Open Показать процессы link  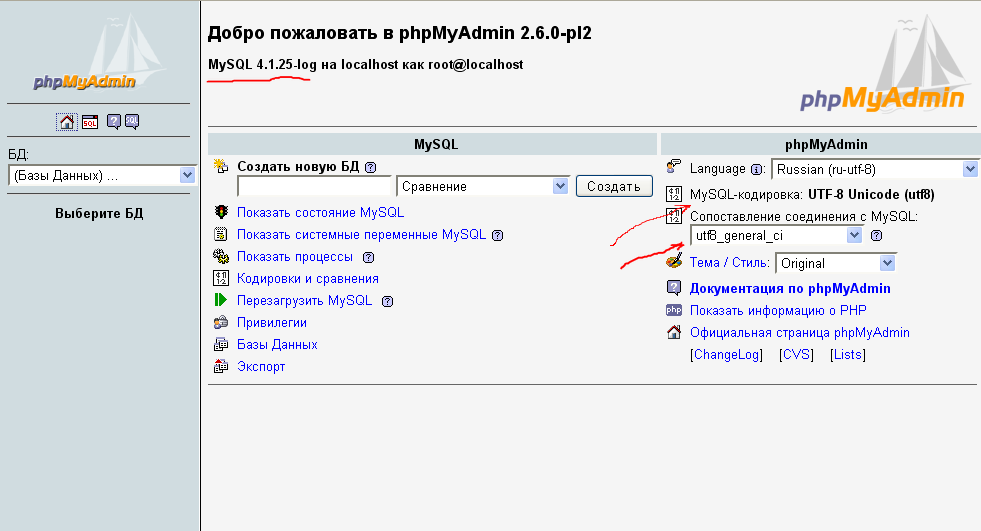tap(295, 257)
